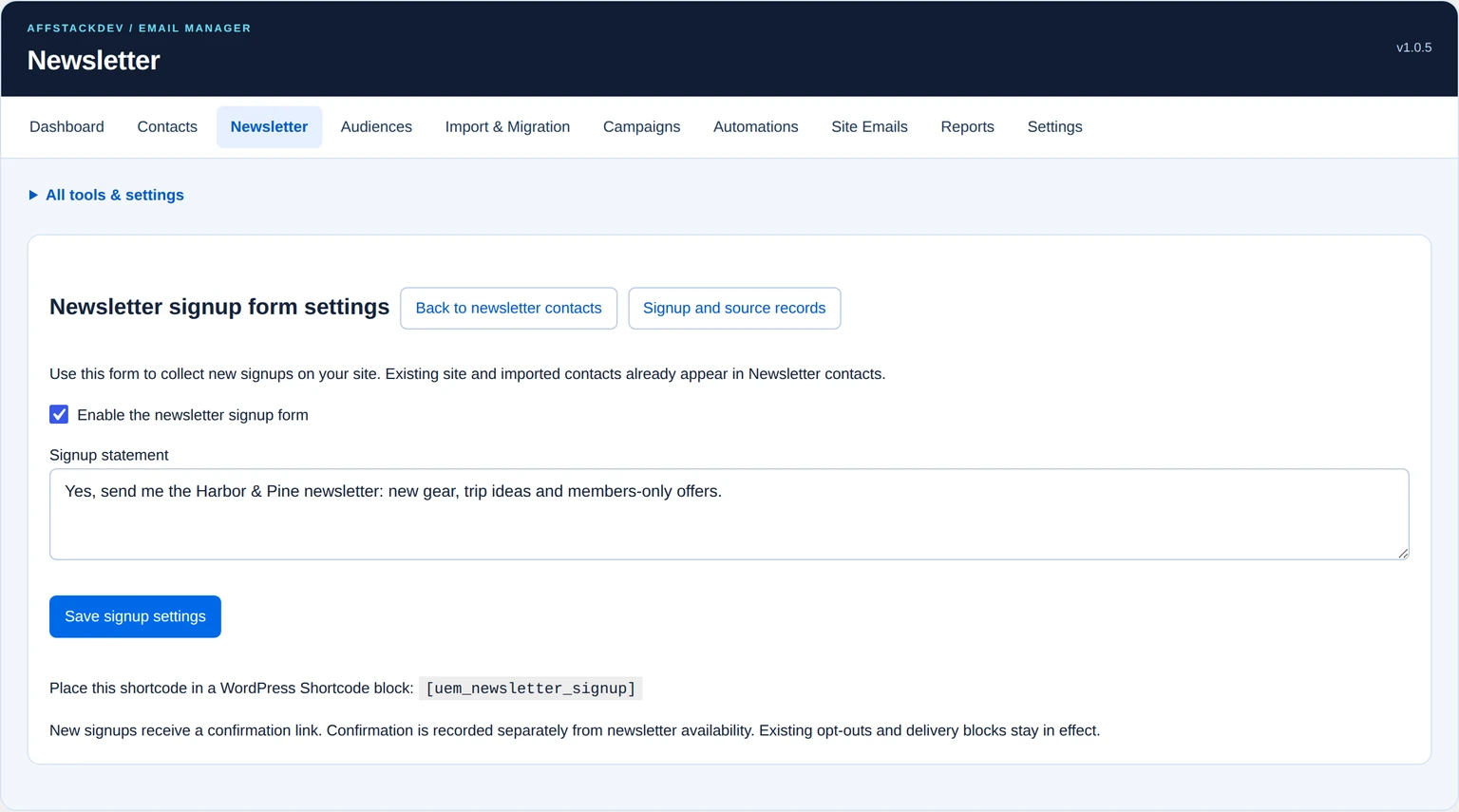Click Back to newsletter contacts button

pyautogui.click(x=508, y=309)
